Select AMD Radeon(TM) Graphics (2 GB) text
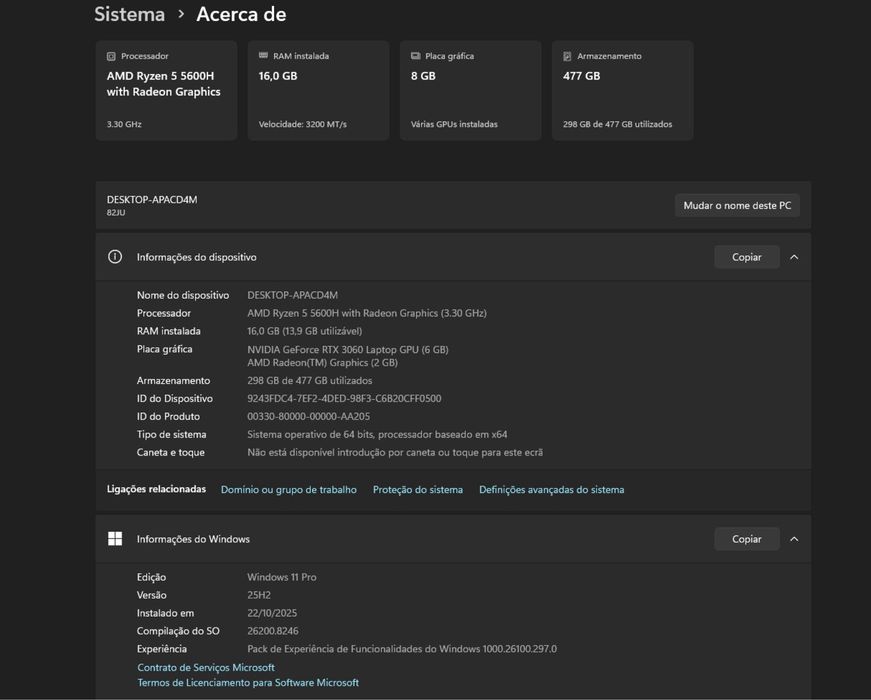 tap(322, 363)
